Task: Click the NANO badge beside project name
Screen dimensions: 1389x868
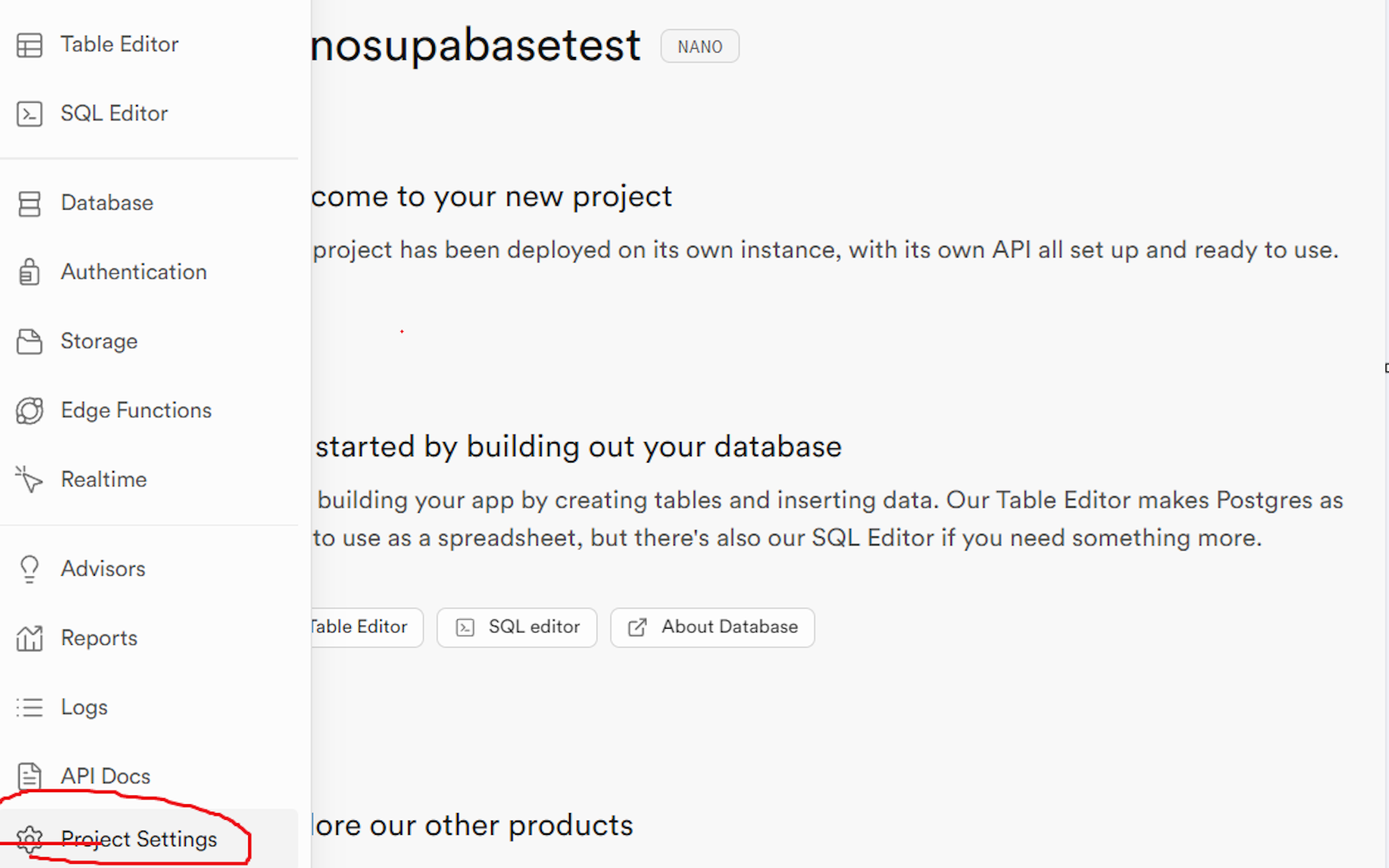Action: point(700,47)
